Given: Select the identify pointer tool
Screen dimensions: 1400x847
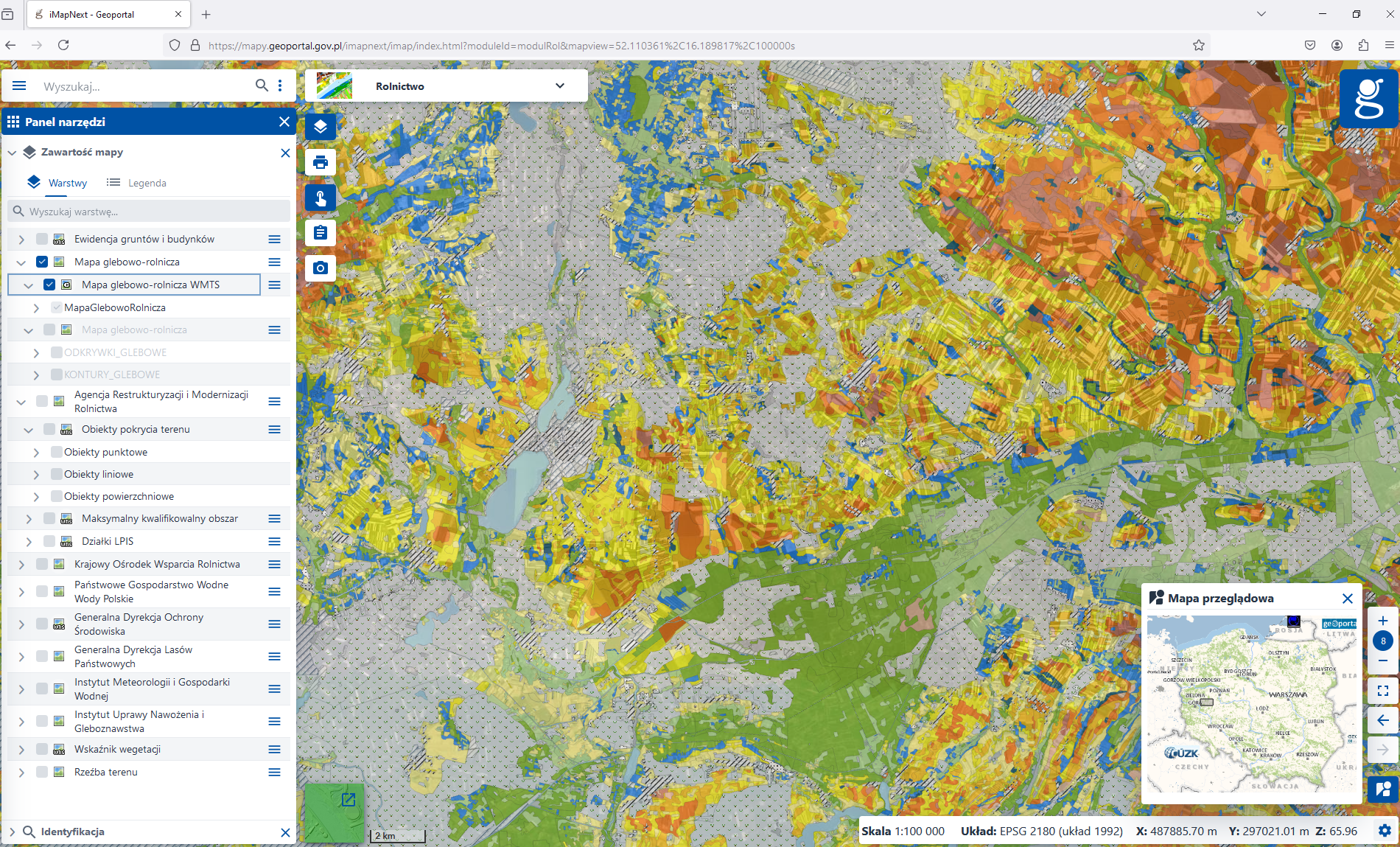Looking at the screenshot, I should [x=321, y=198].
